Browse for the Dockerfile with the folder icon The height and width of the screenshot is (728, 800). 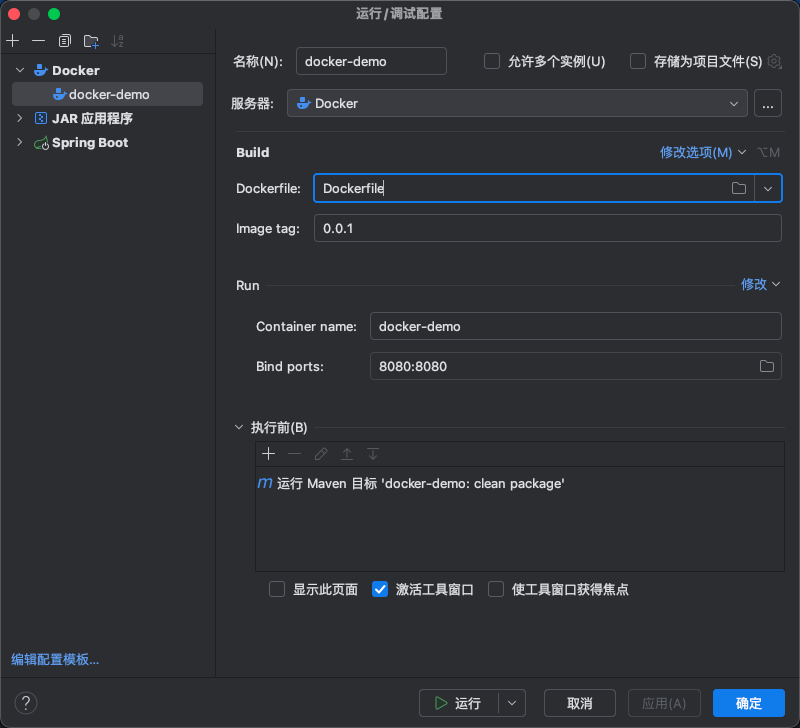[738, 188]
